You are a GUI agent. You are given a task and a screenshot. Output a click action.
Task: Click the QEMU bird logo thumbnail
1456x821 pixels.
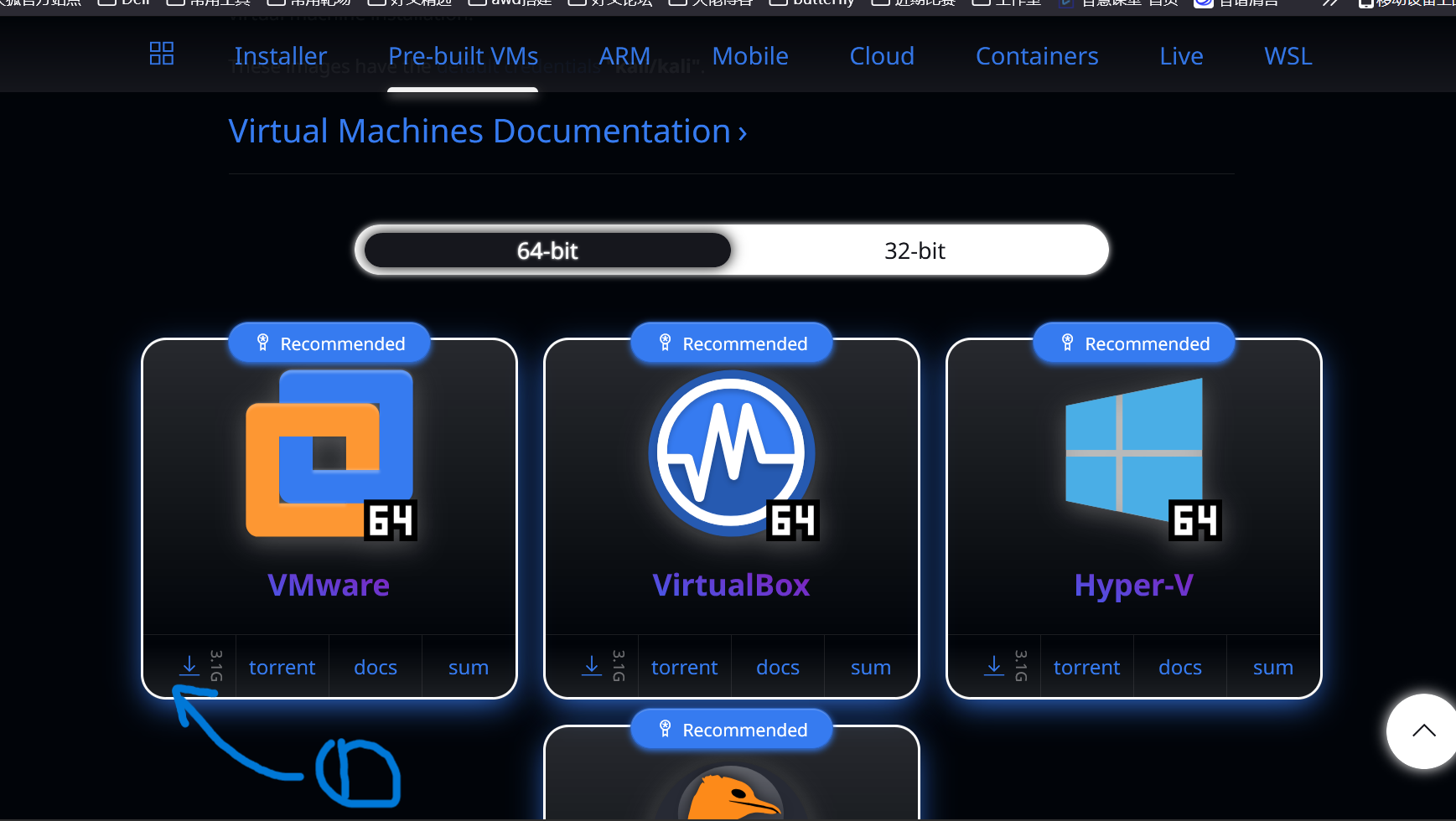point(732,793)
